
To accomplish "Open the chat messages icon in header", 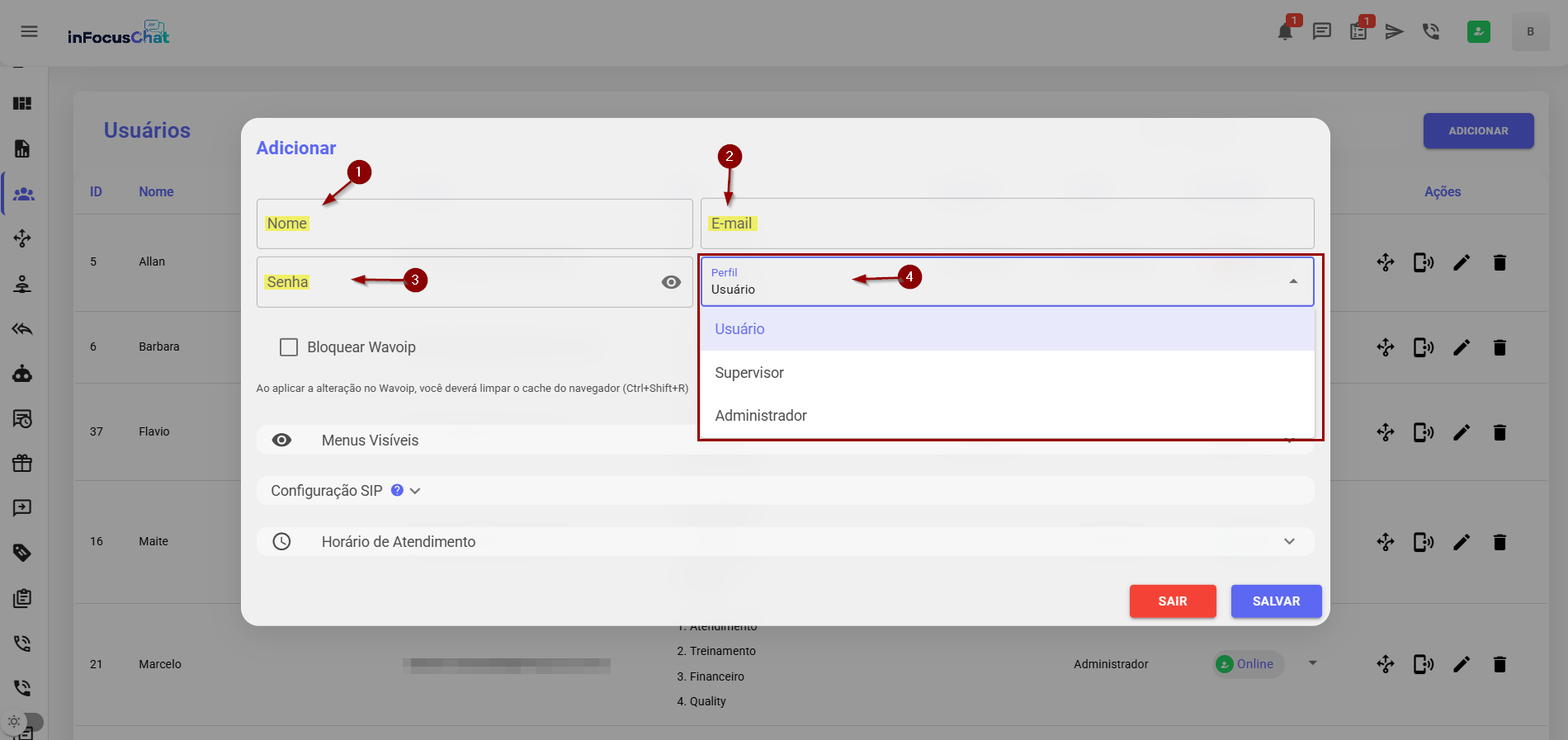I will (1322, 32).
